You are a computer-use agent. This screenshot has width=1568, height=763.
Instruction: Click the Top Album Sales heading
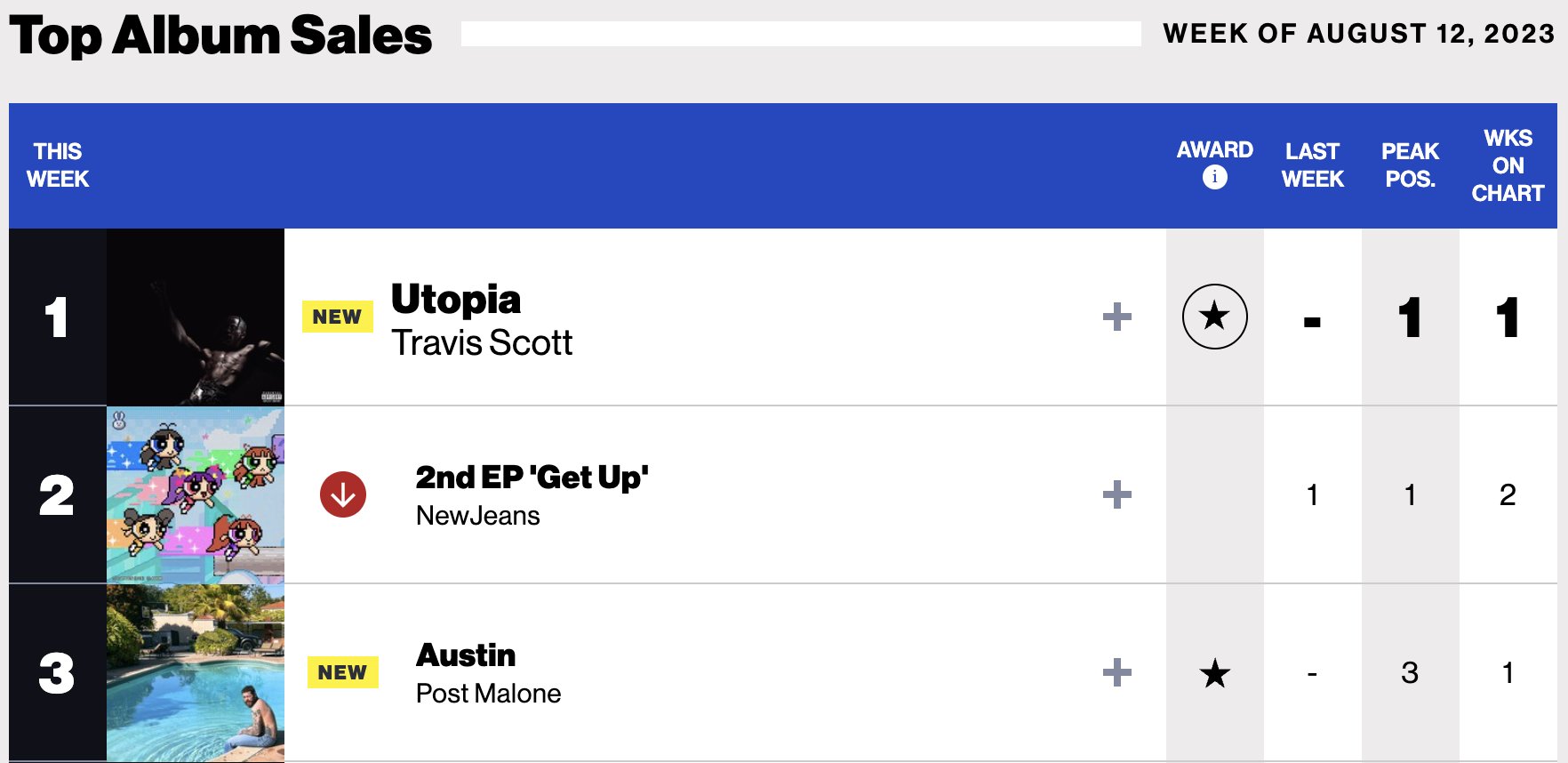pos(220,36)
